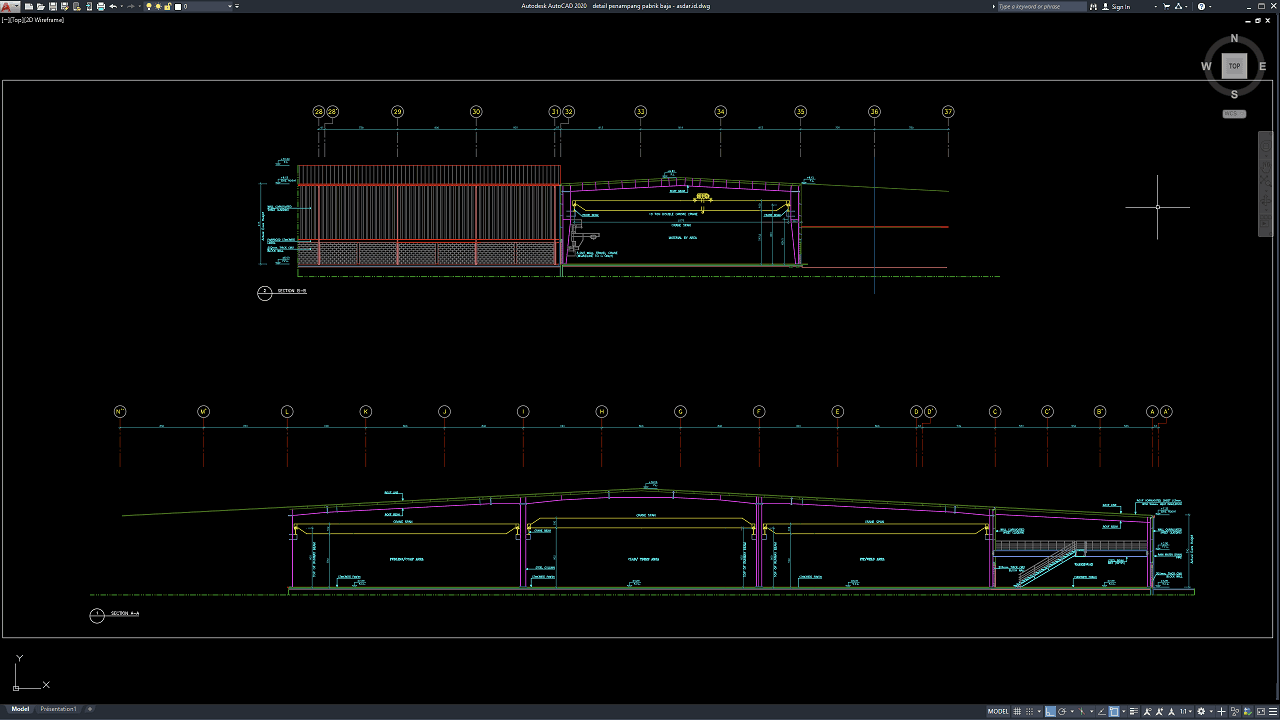Screen dimensions: 1280x720
Task: Expand the layer dropdown showing layer 0
Action: [x=232, y=6]
